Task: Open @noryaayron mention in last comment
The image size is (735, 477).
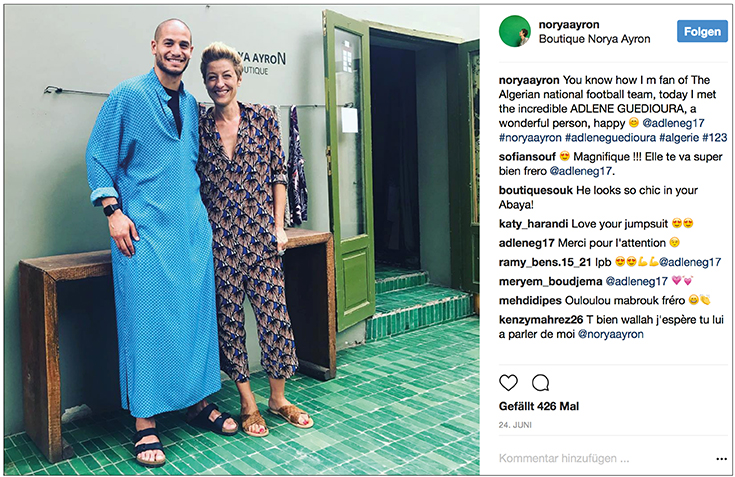Action: point(611,334)
